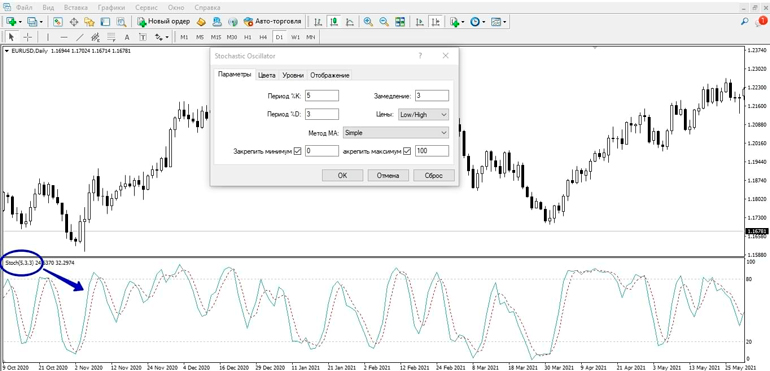The width and height of the screenshot is (770, 371).
Task: Click the dialog help question mark
Action: pyautogui.click(x=420, y=56)
